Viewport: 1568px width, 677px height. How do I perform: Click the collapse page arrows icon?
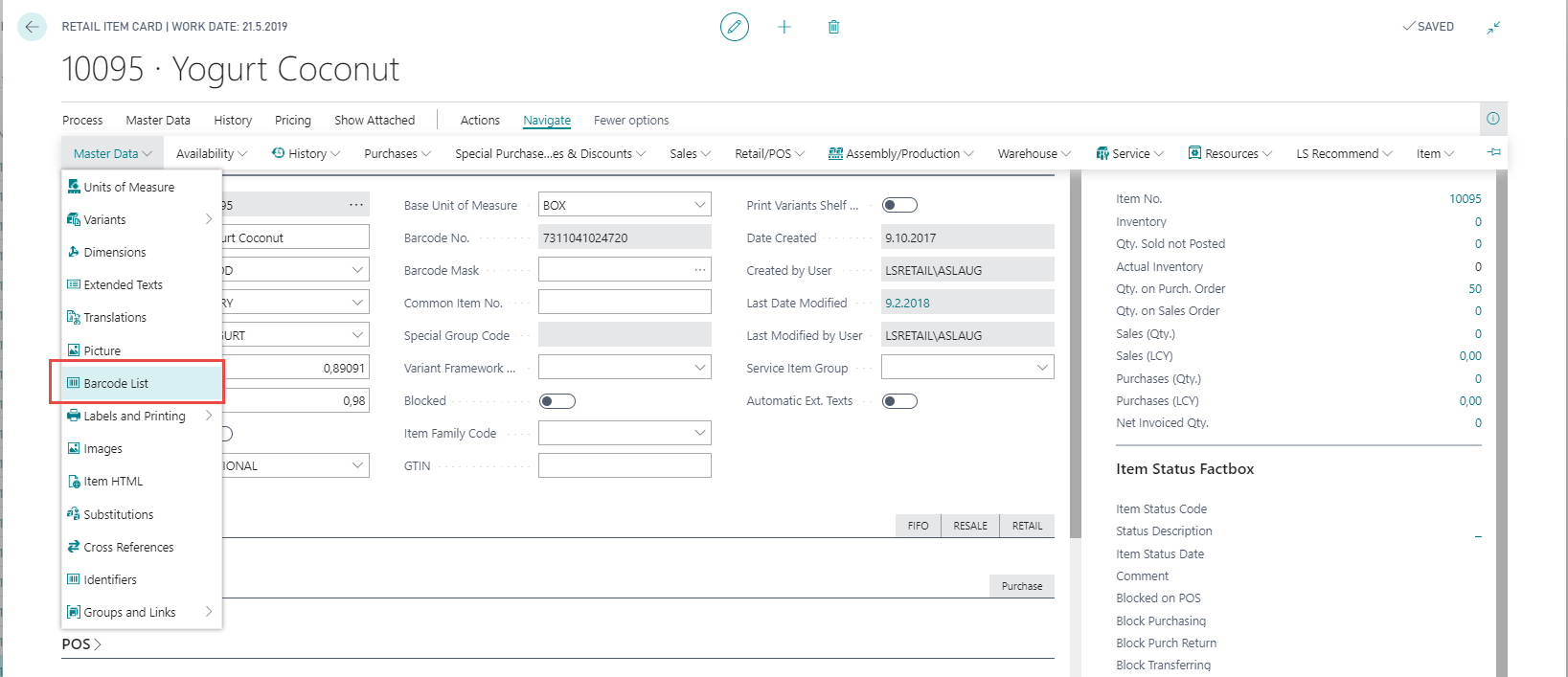click(1493, 27)
